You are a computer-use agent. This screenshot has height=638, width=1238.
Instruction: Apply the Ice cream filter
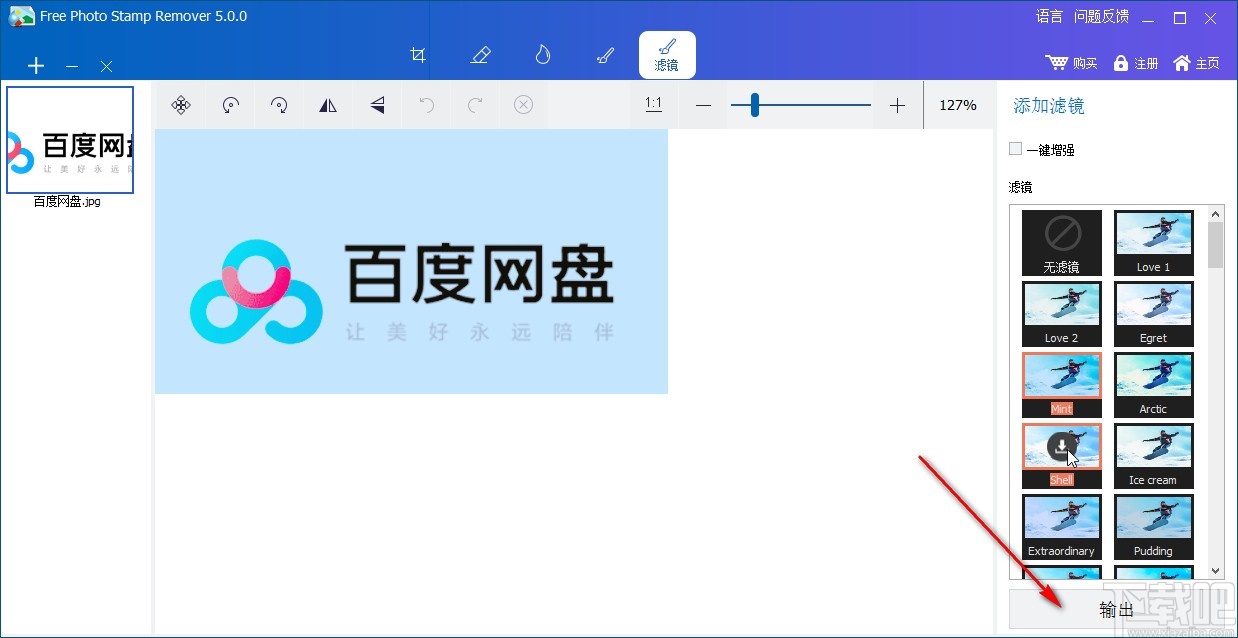1153,455
